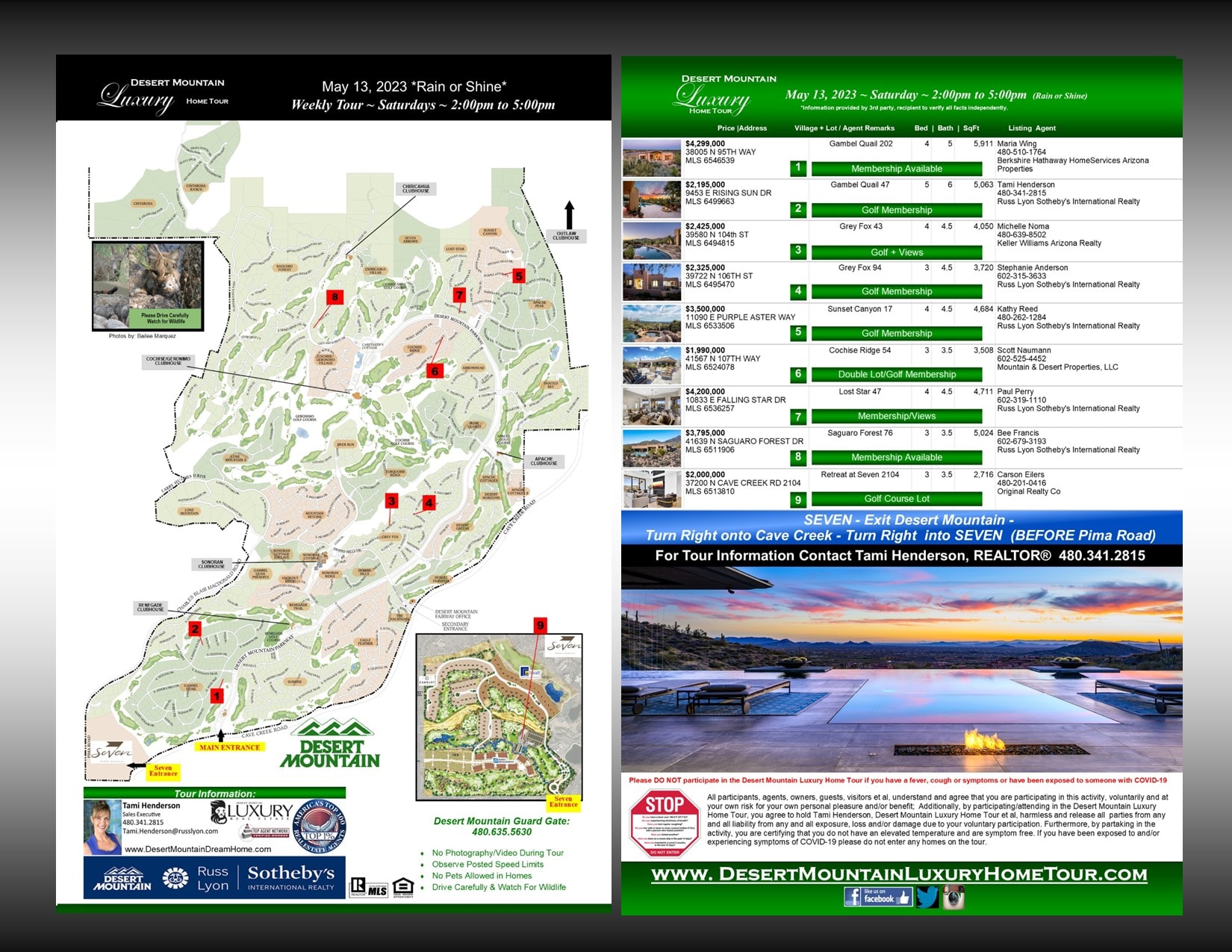Click the Instagram camera icon
Viewport: 1232px width, 952px height.
tap(953, 897)
